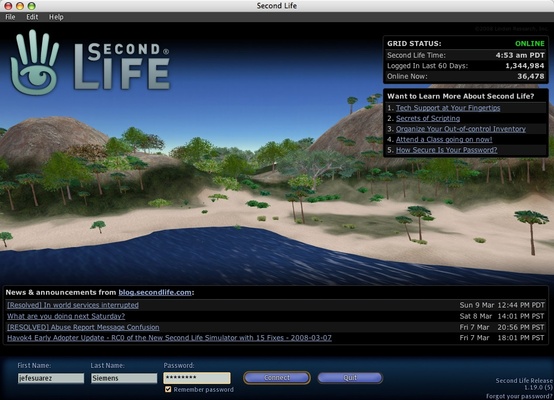Click the yellow minimize window button

(20, 6)
